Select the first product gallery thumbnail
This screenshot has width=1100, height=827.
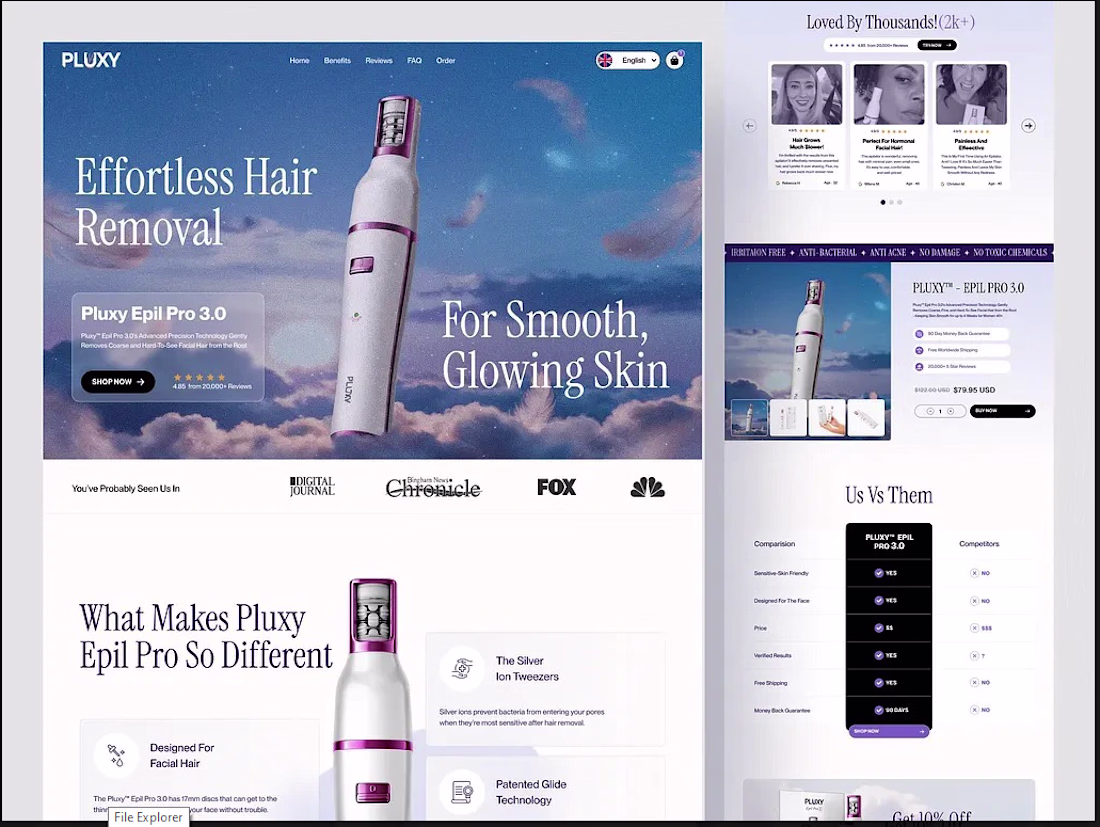(x=749, y=417)
